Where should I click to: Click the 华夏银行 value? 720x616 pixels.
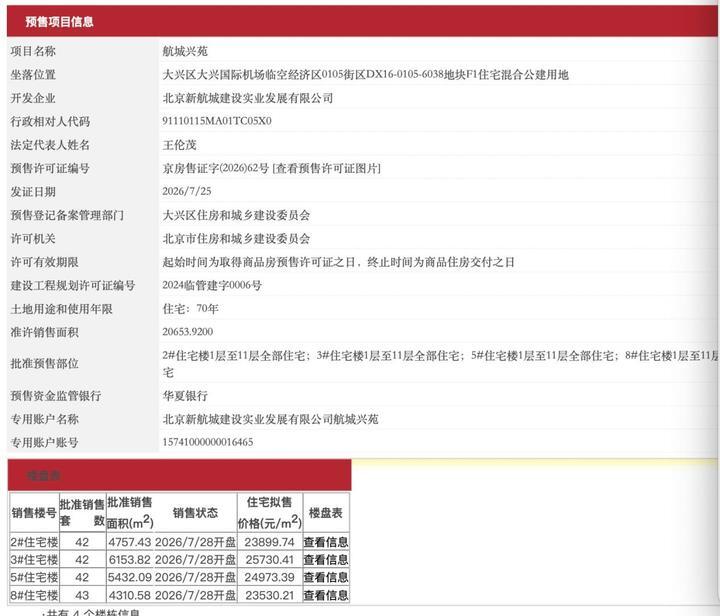tap(185, 396)
